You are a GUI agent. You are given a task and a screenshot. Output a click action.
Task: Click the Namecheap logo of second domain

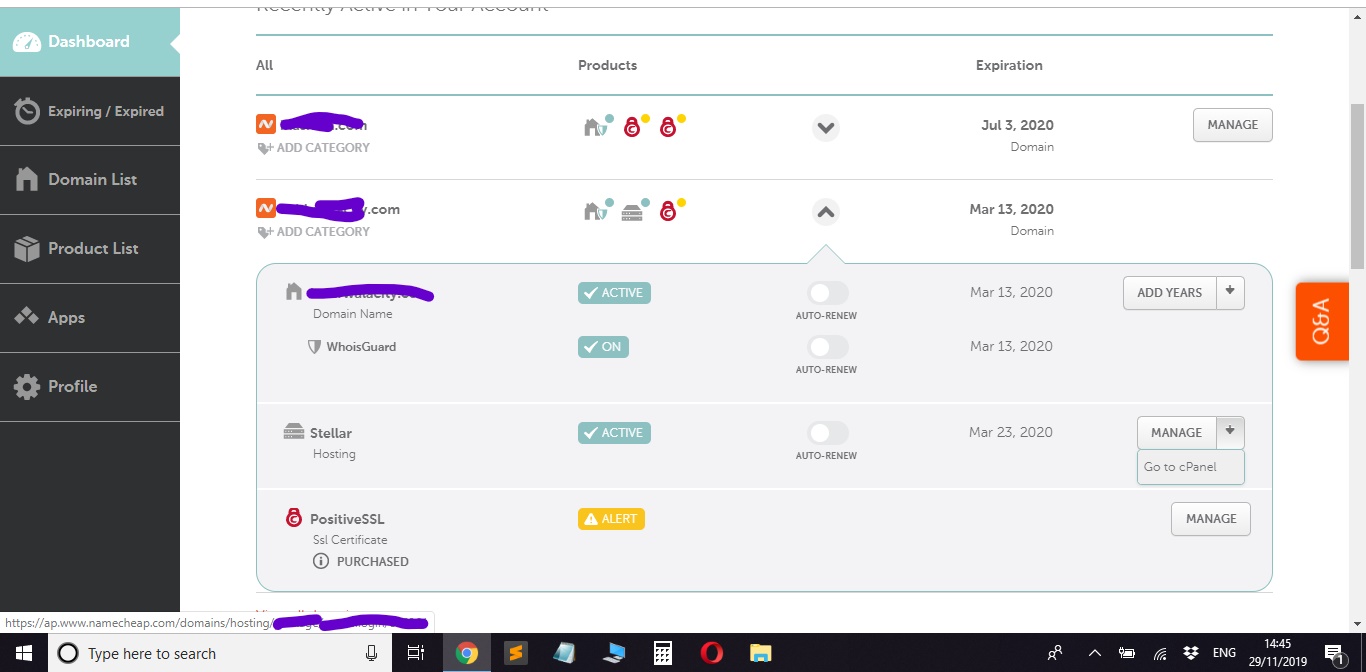(x=266, y=208)
